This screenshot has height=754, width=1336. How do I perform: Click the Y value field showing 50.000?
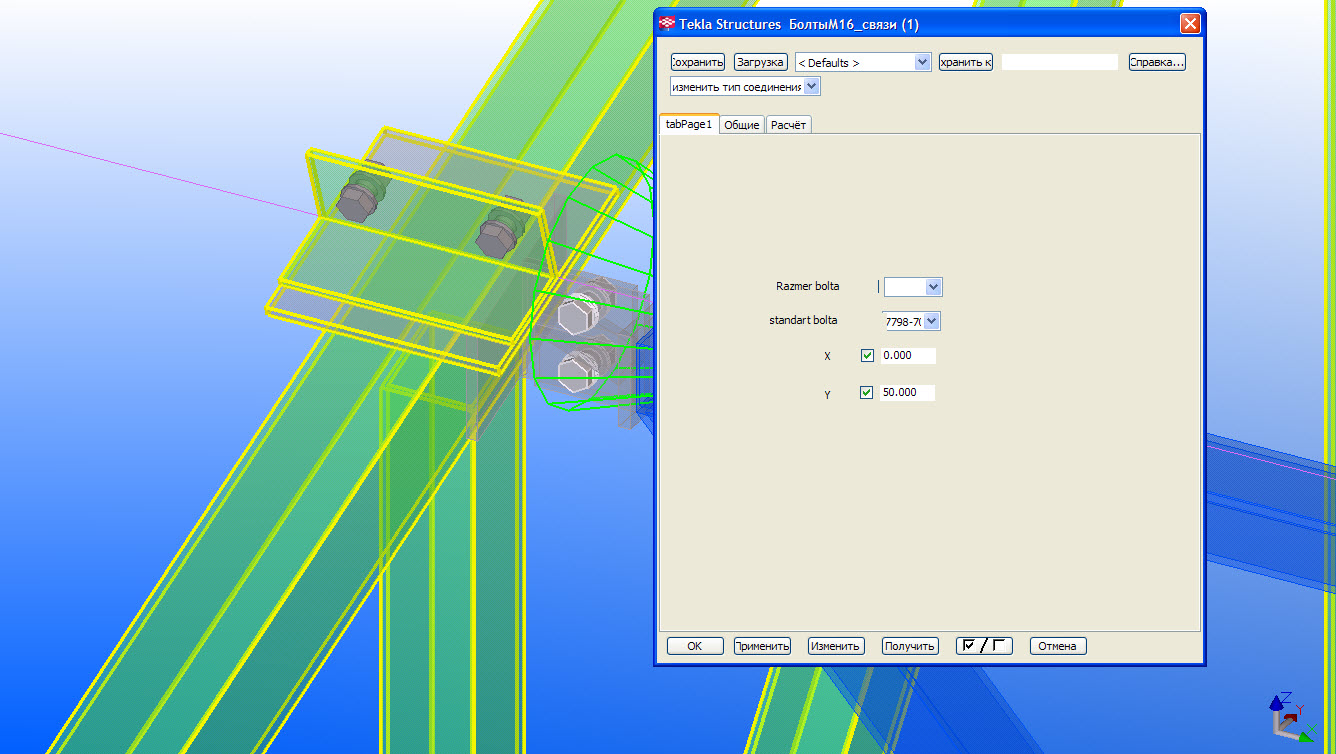point(907,393)
